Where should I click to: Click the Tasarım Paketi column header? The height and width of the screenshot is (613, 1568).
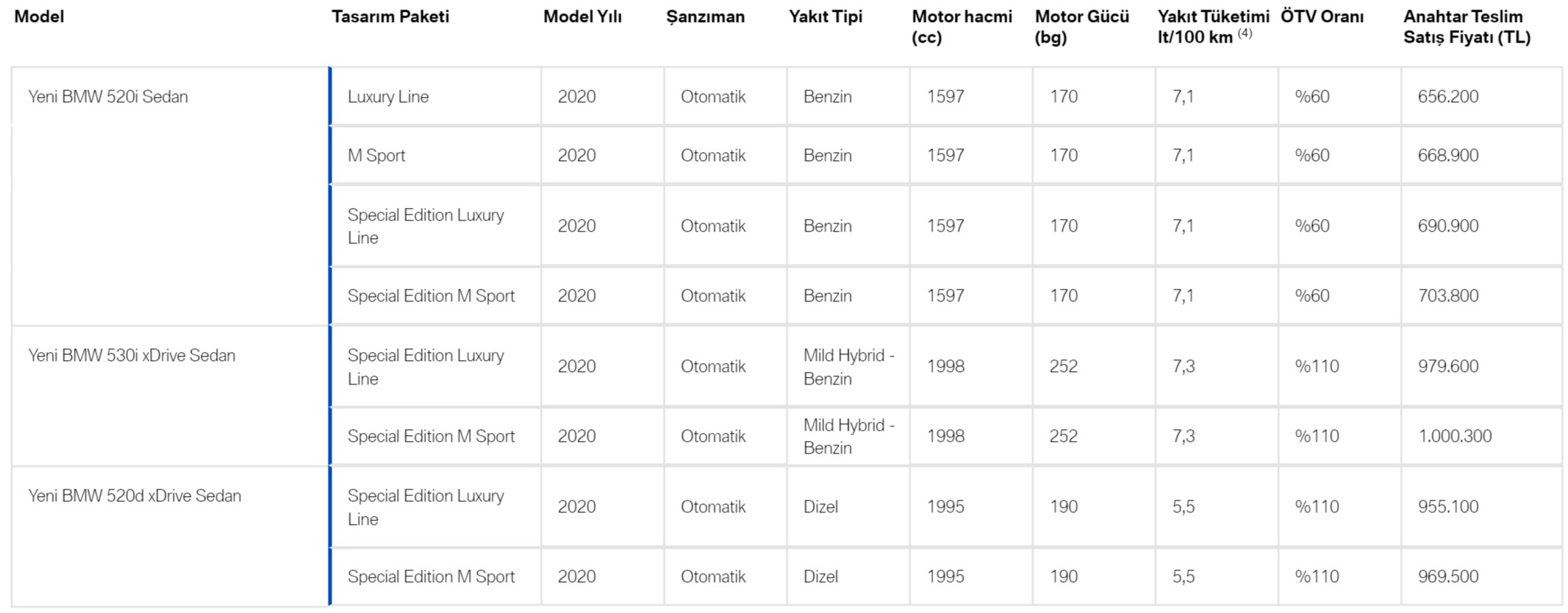[x=390, y=16]
